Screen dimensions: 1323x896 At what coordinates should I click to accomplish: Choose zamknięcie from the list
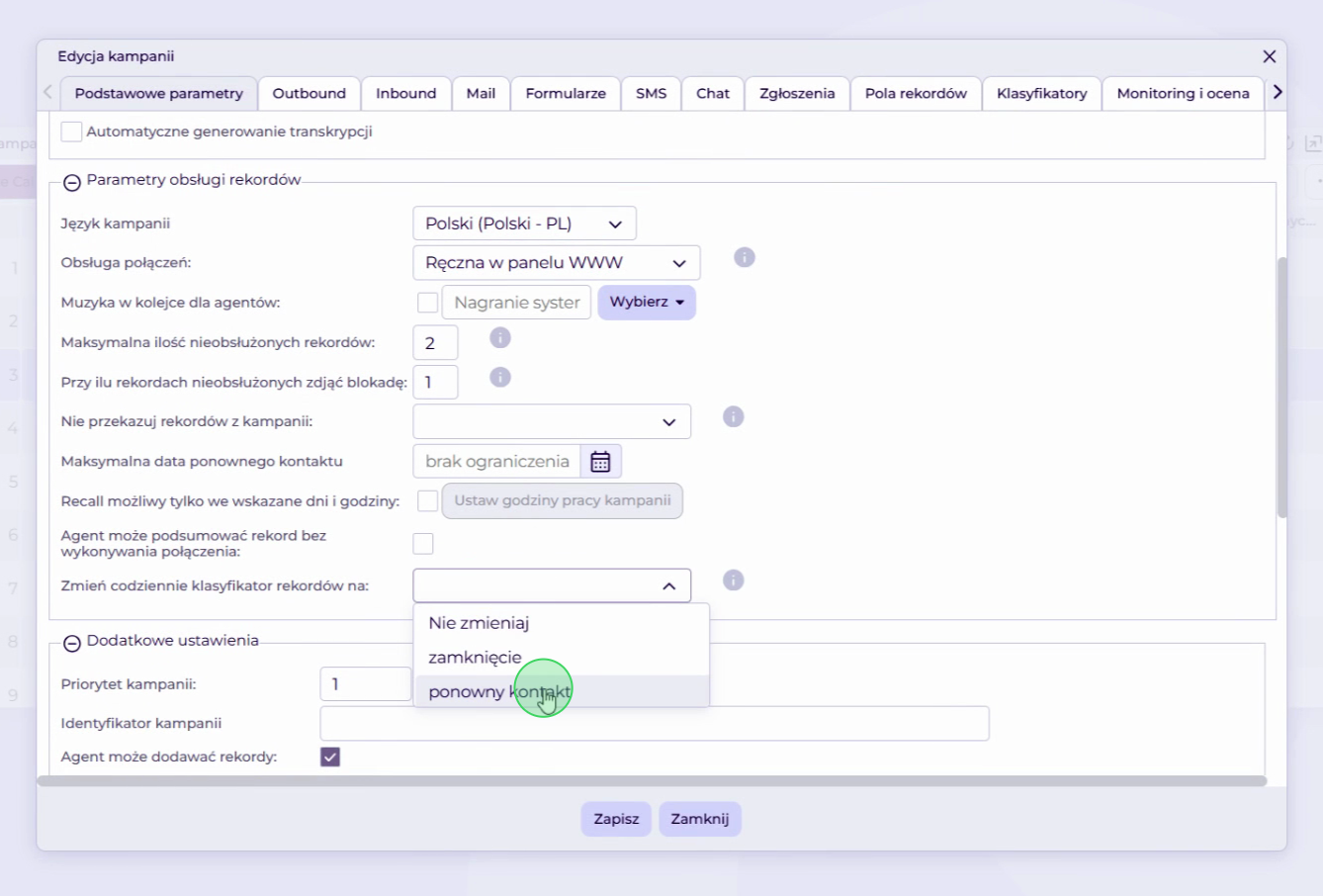[562, 658]
